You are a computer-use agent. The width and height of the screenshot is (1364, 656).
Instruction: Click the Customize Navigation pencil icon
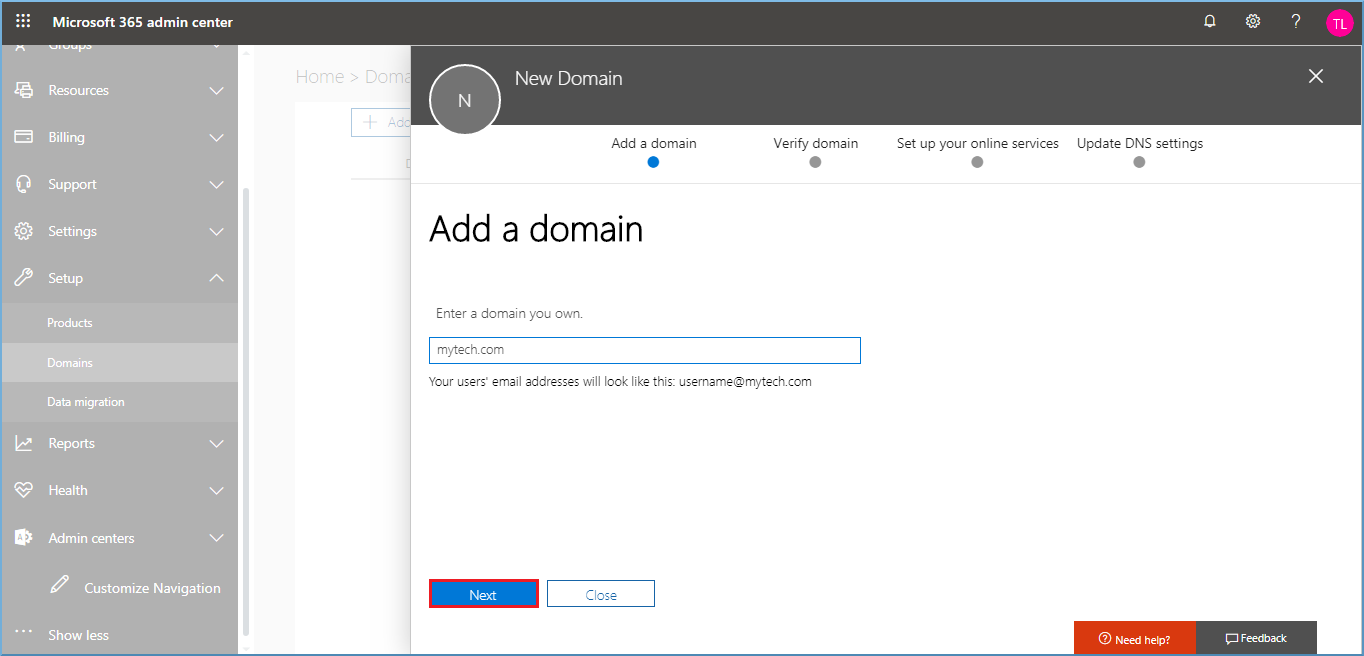60,585
